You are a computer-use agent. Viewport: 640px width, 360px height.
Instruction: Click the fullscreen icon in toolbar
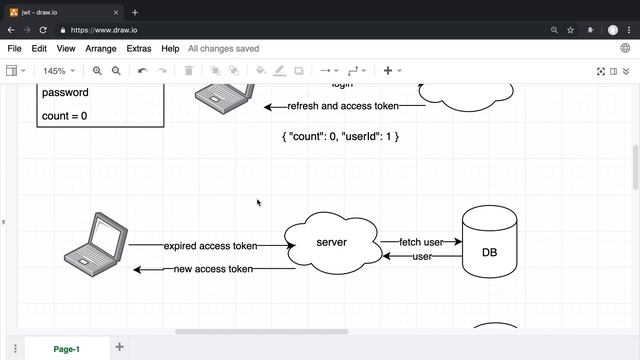coord(601,71)
